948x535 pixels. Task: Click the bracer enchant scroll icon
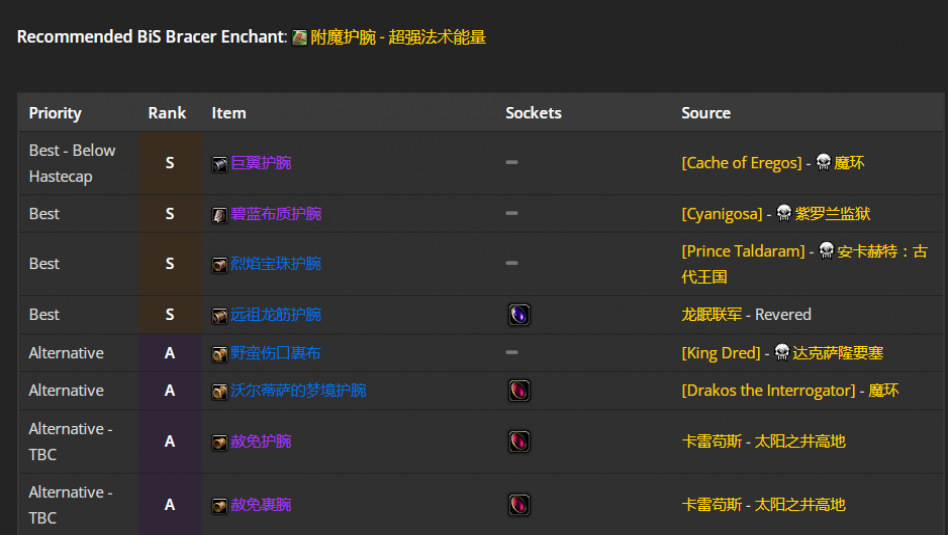(x=299, y=38)
